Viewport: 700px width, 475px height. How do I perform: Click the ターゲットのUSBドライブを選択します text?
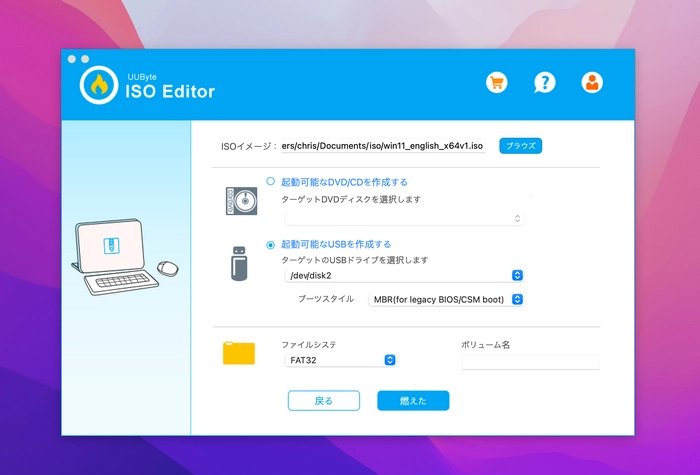click(354, 260)
